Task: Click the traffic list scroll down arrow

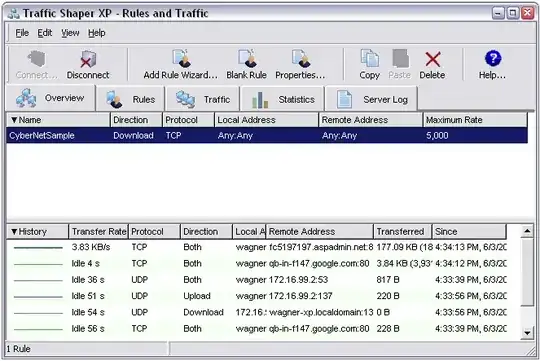Action: click(527, 333)
